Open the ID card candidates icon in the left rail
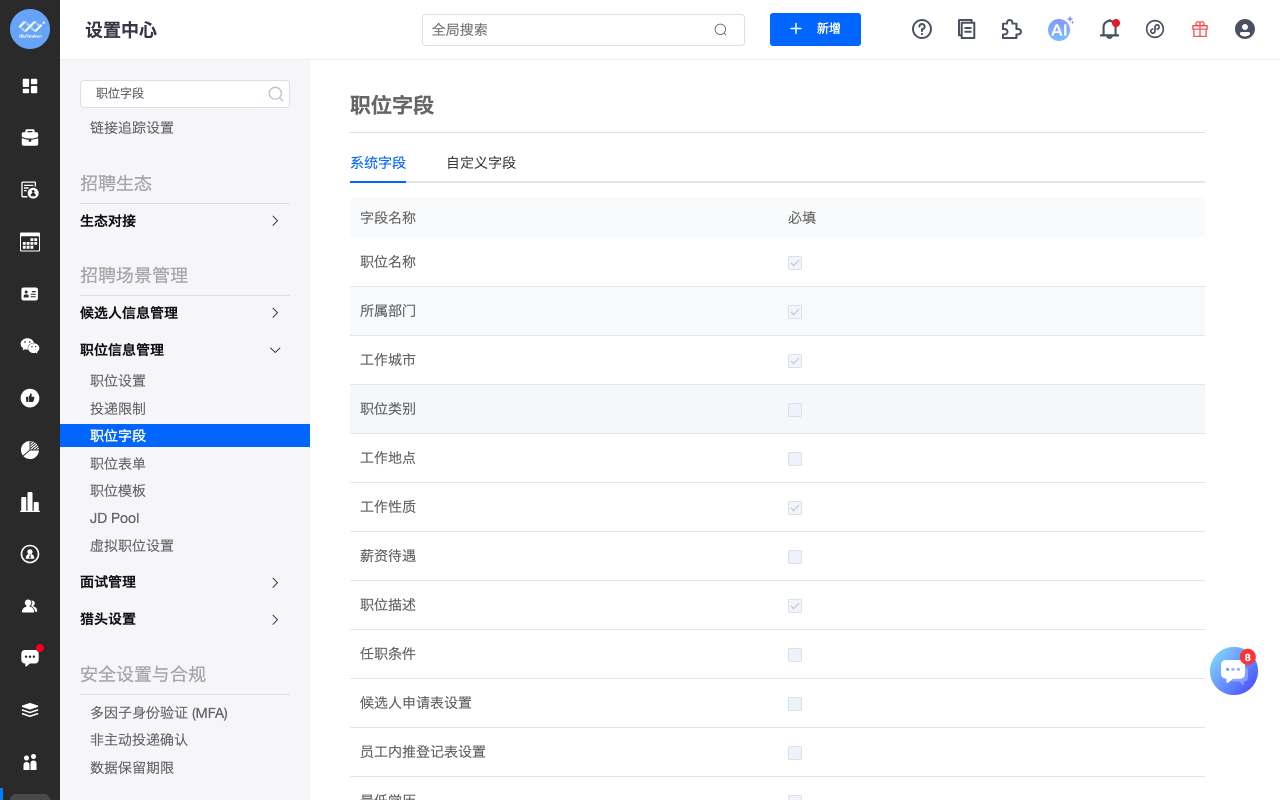 pyautogui.click(x=30, y=294)
